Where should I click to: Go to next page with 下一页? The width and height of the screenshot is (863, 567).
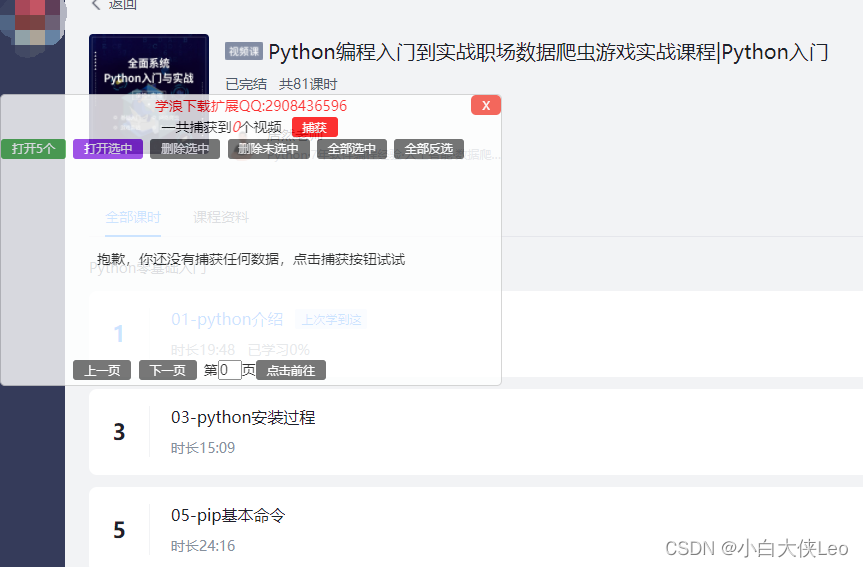coord(168,370)
